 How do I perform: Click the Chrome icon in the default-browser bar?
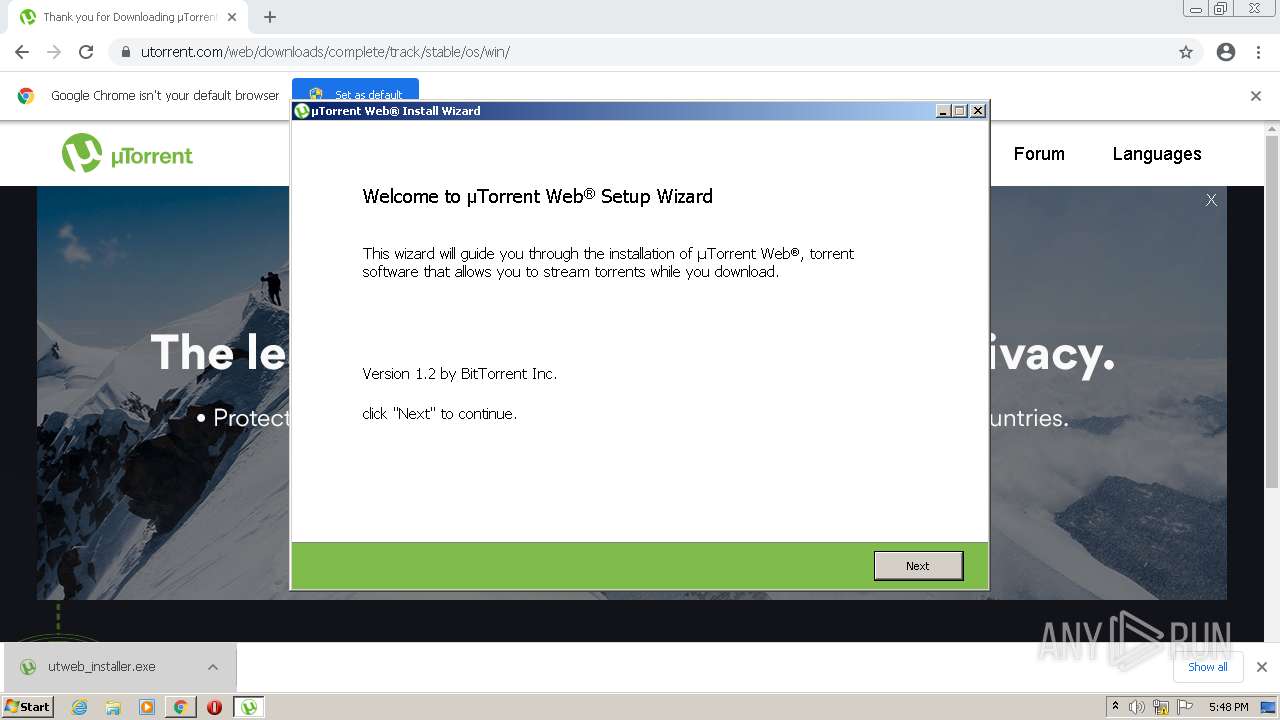click(x=26, y=96)
